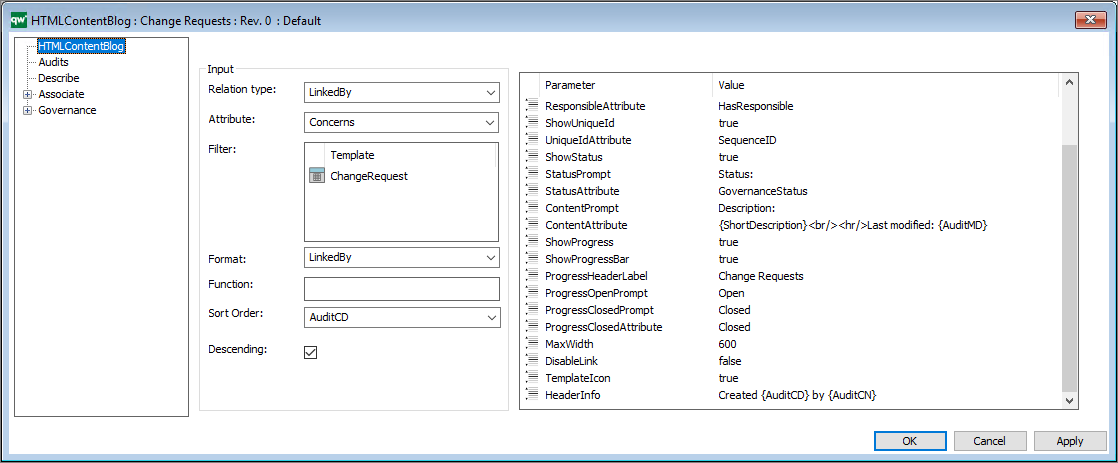
Task: Uncheck the Descending checkbox
Action: [310, 352]
